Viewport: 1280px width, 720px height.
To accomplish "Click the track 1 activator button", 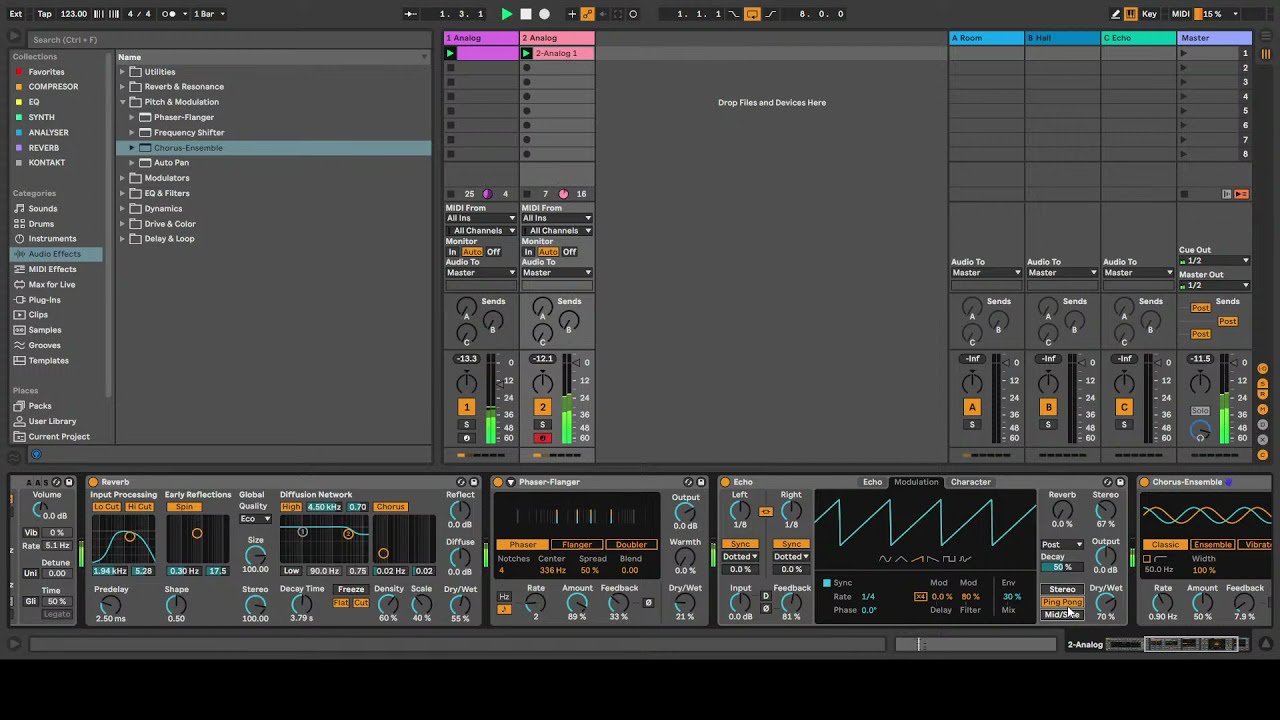I will pyautogui.click(x=466, y=407).
